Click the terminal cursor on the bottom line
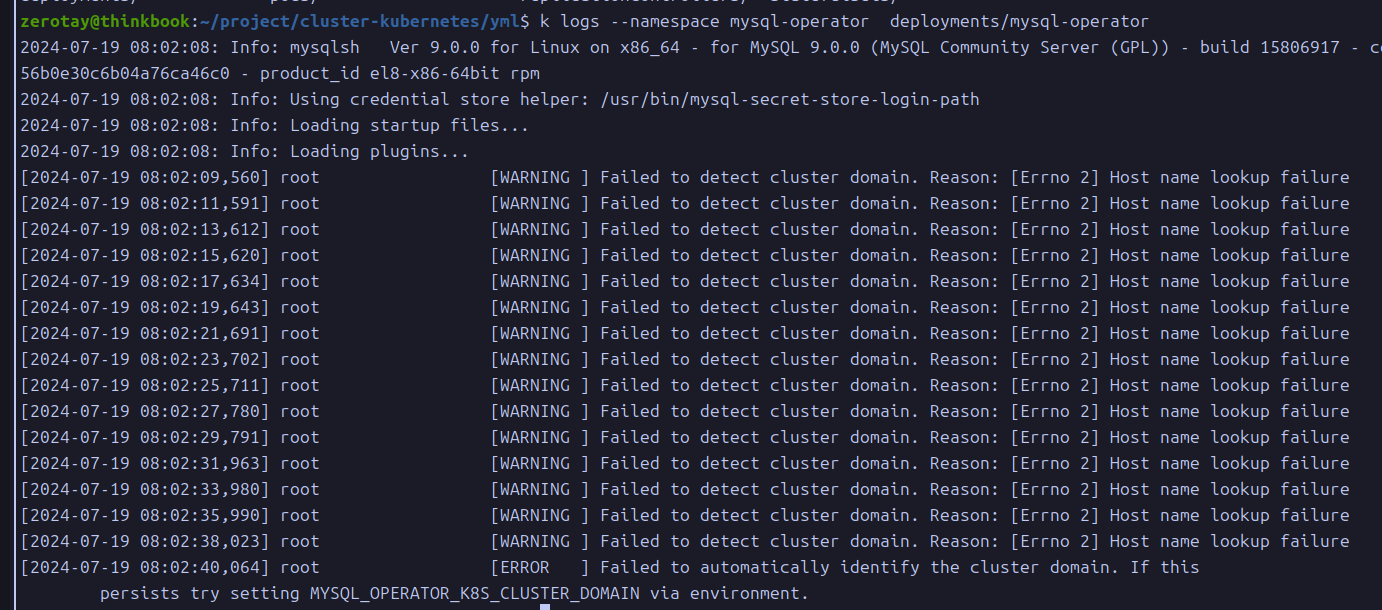The width and height of the screenshot is (1382, 610). [x=545, y=605]
